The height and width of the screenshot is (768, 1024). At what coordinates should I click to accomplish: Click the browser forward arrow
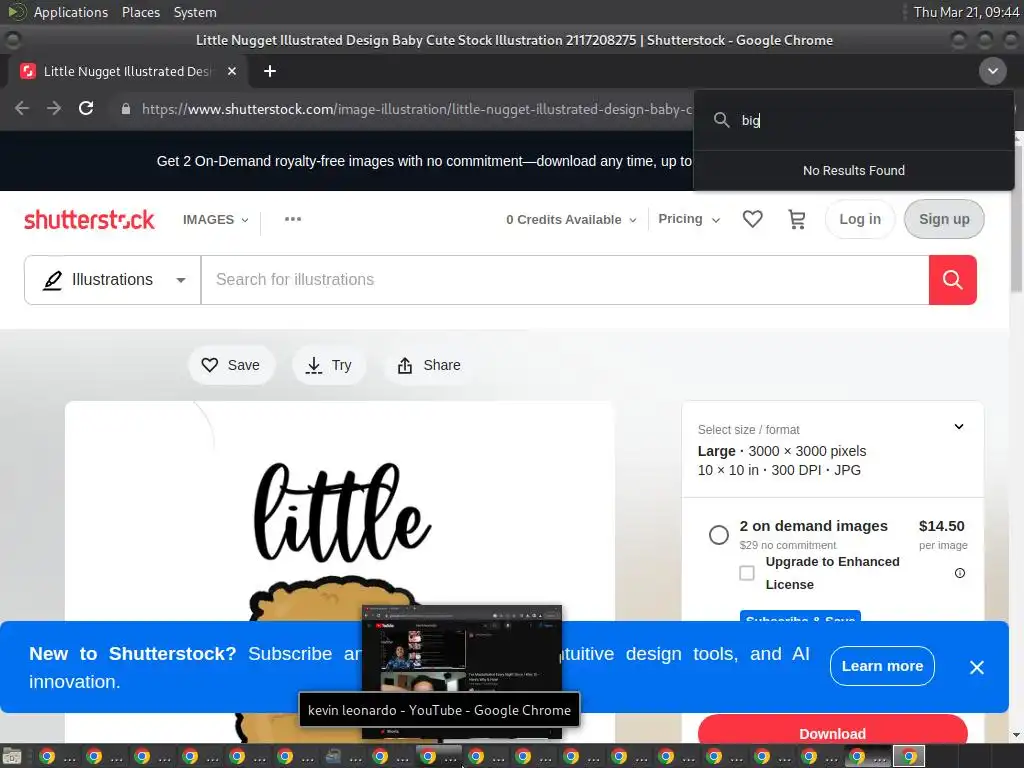(x=54, y=108)
